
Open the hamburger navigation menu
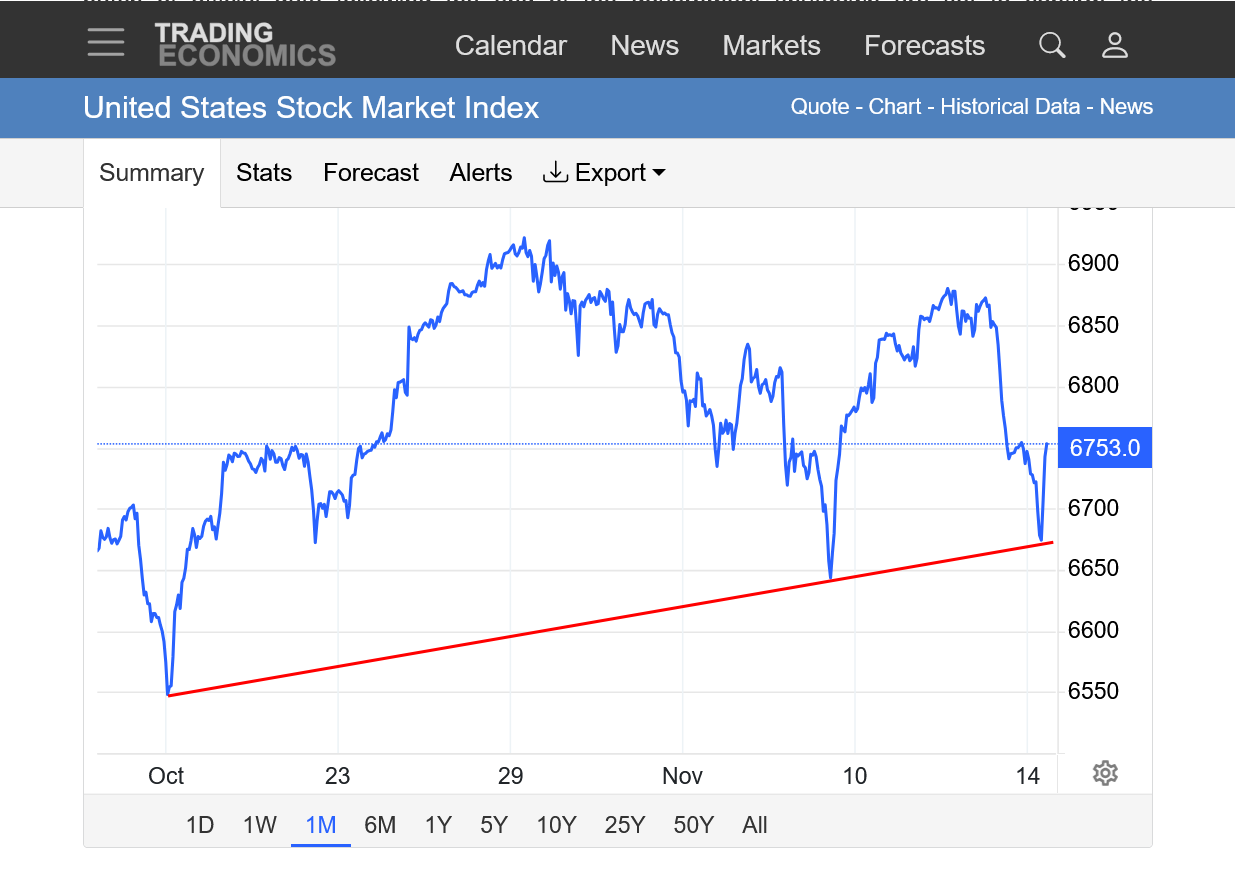[105, 43]
